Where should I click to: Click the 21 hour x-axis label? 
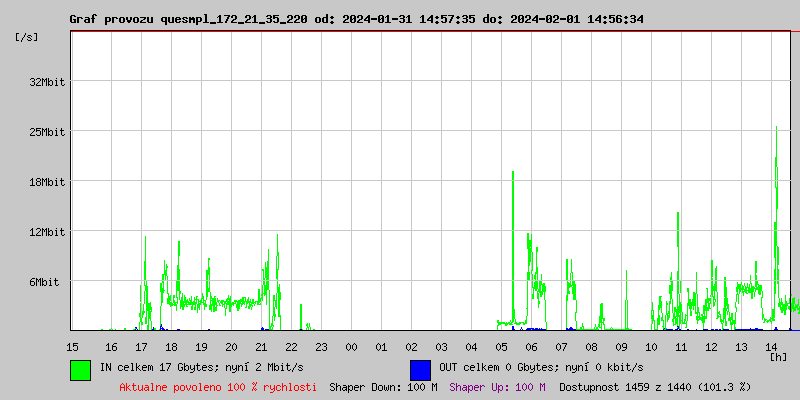261,347
